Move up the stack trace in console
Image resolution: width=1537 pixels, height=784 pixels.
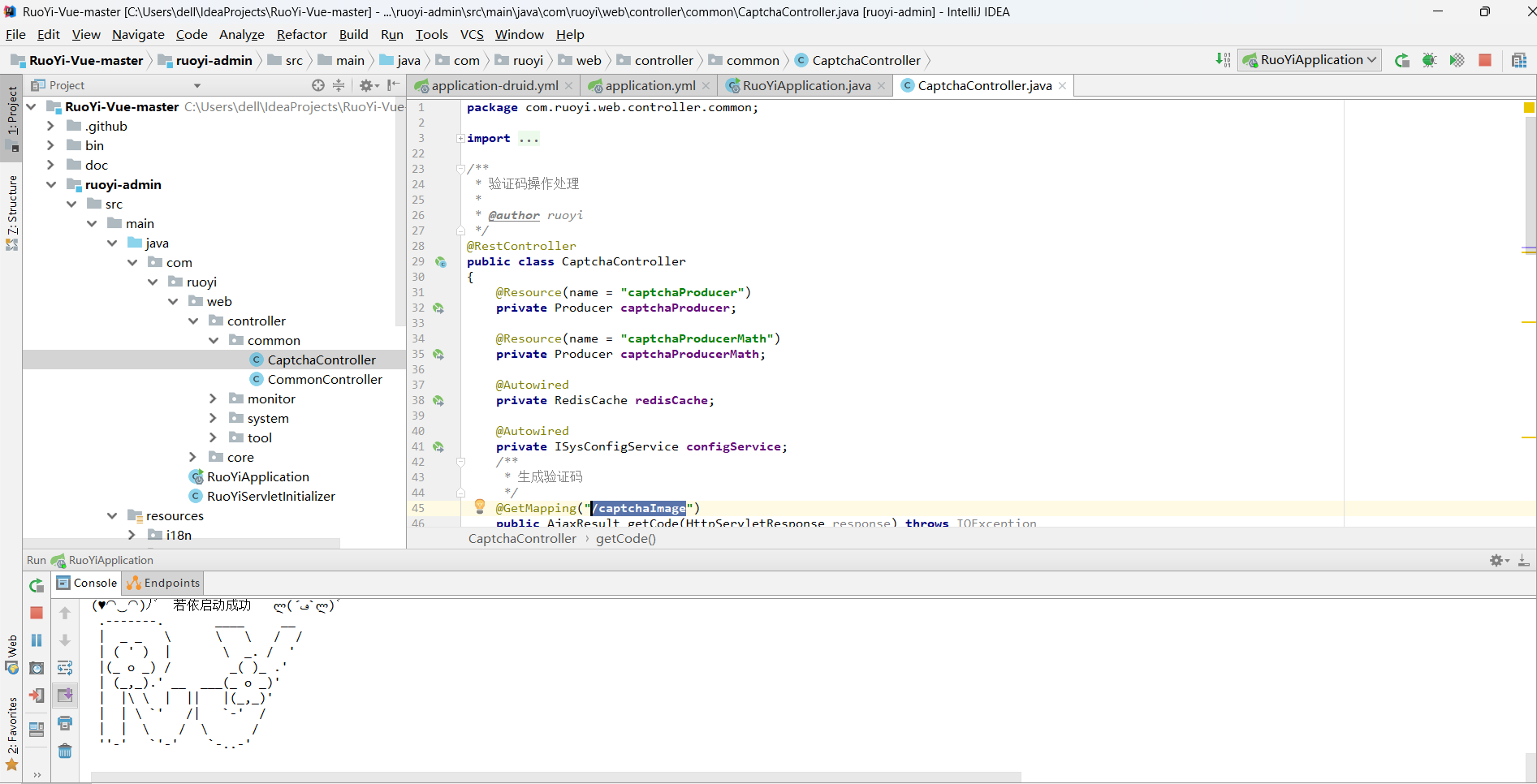[x=65, y=614]
